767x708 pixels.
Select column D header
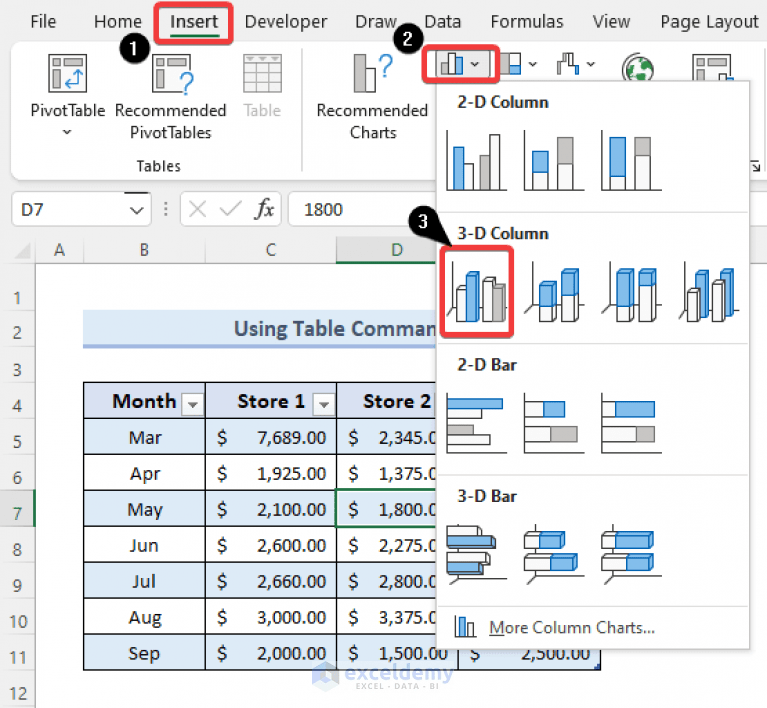[386, 250]
